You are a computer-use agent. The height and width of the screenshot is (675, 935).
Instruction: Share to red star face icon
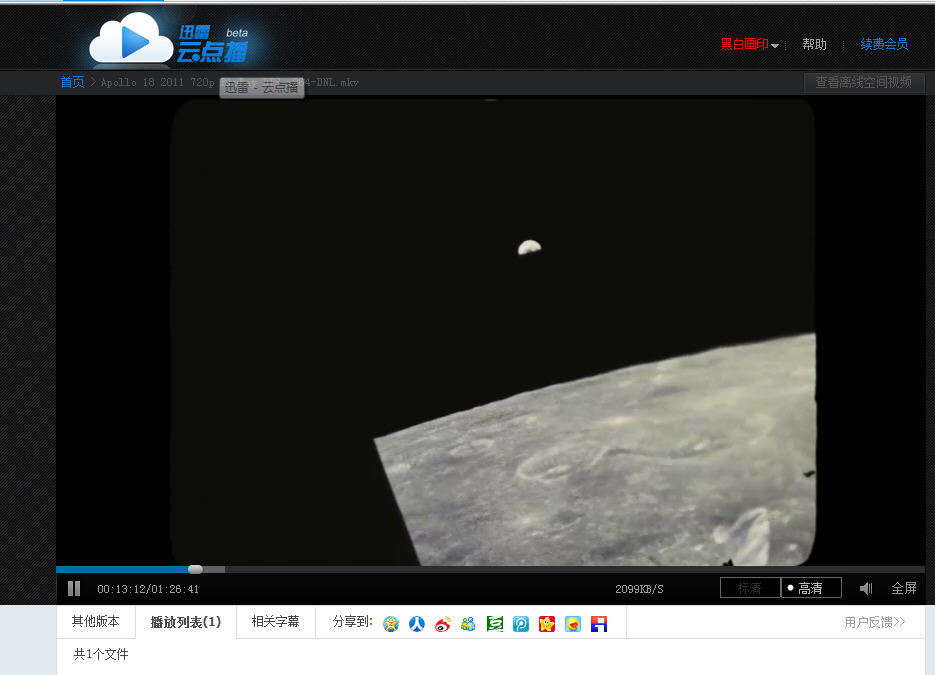point(547,624)
